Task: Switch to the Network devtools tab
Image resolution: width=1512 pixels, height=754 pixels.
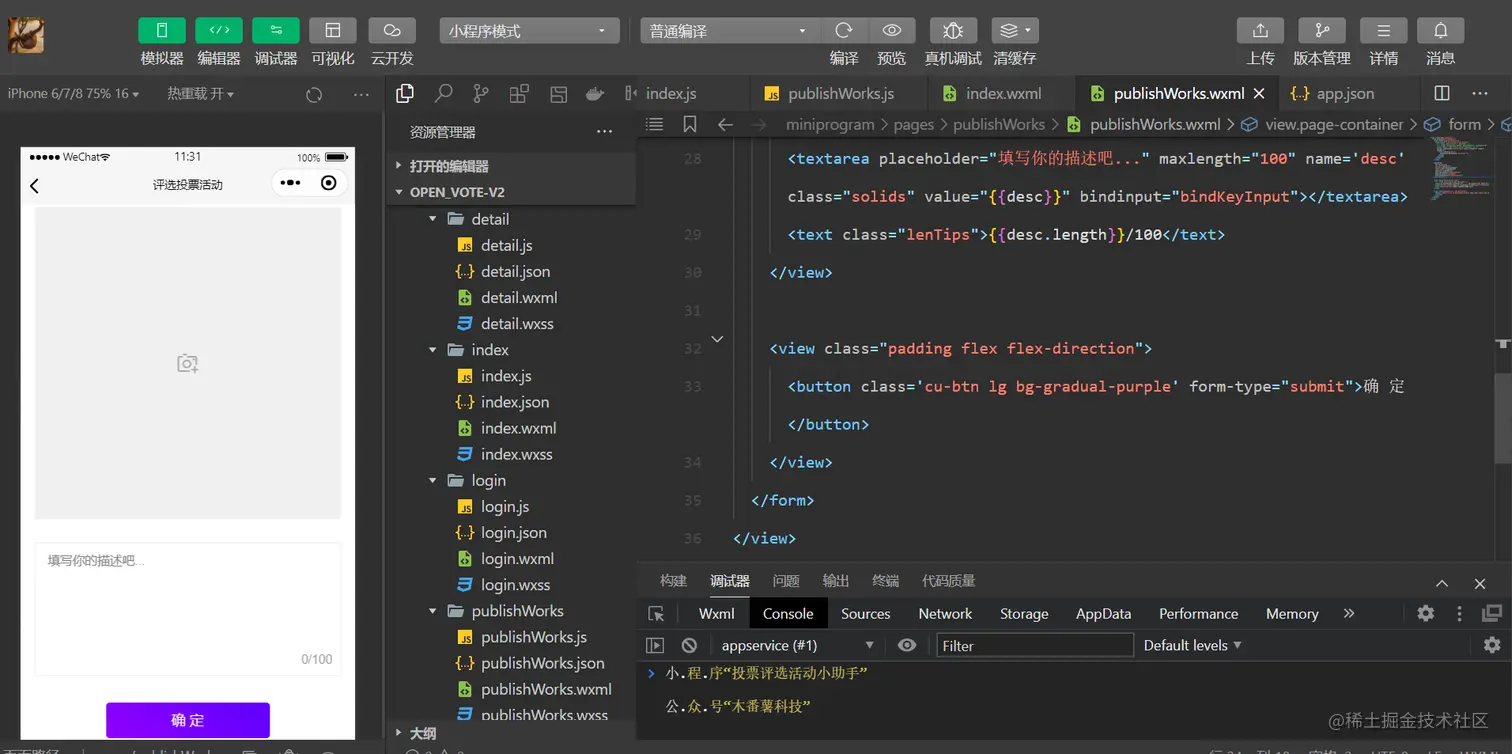Action: [945, 613]
